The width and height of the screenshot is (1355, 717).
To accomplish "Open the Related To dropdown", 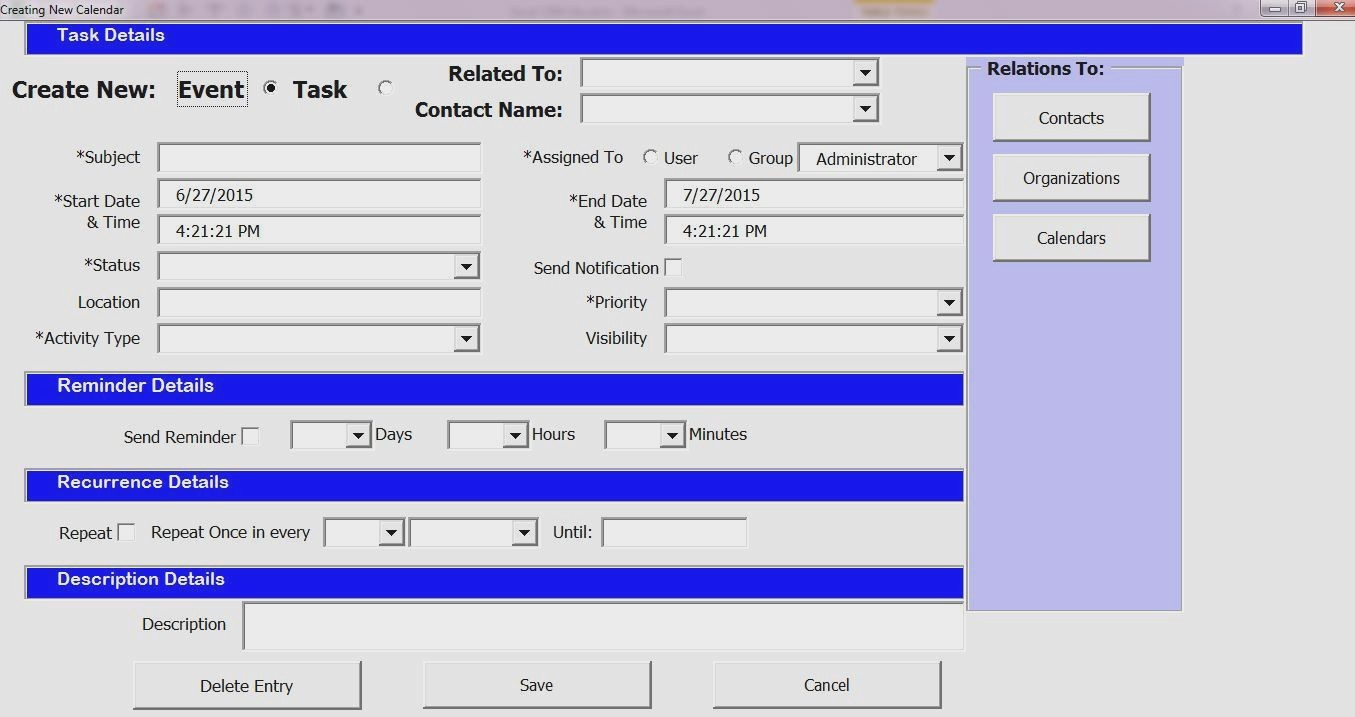I will [x=865, y=72].
